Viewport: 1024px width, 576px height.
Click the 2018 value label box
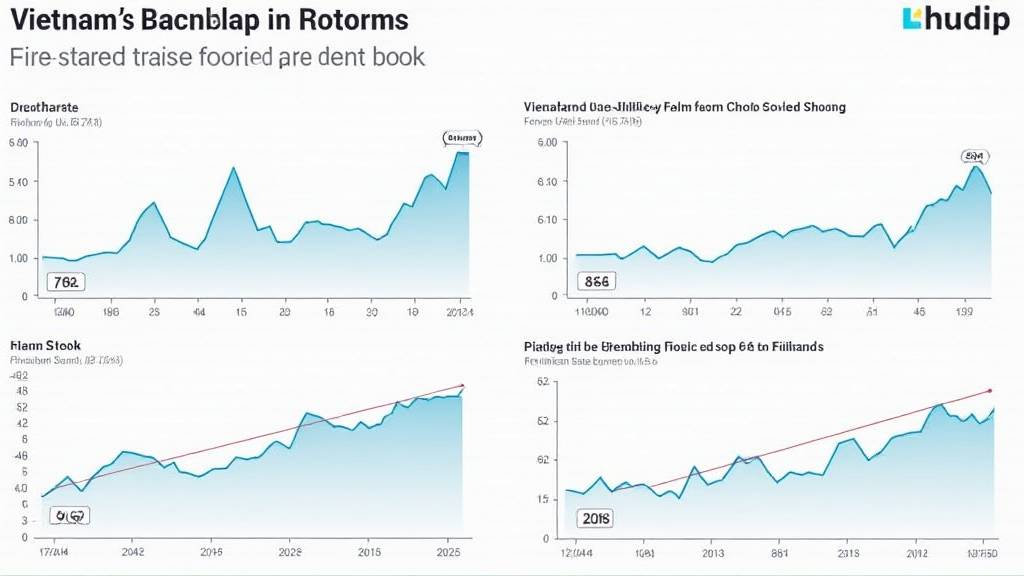596,518
